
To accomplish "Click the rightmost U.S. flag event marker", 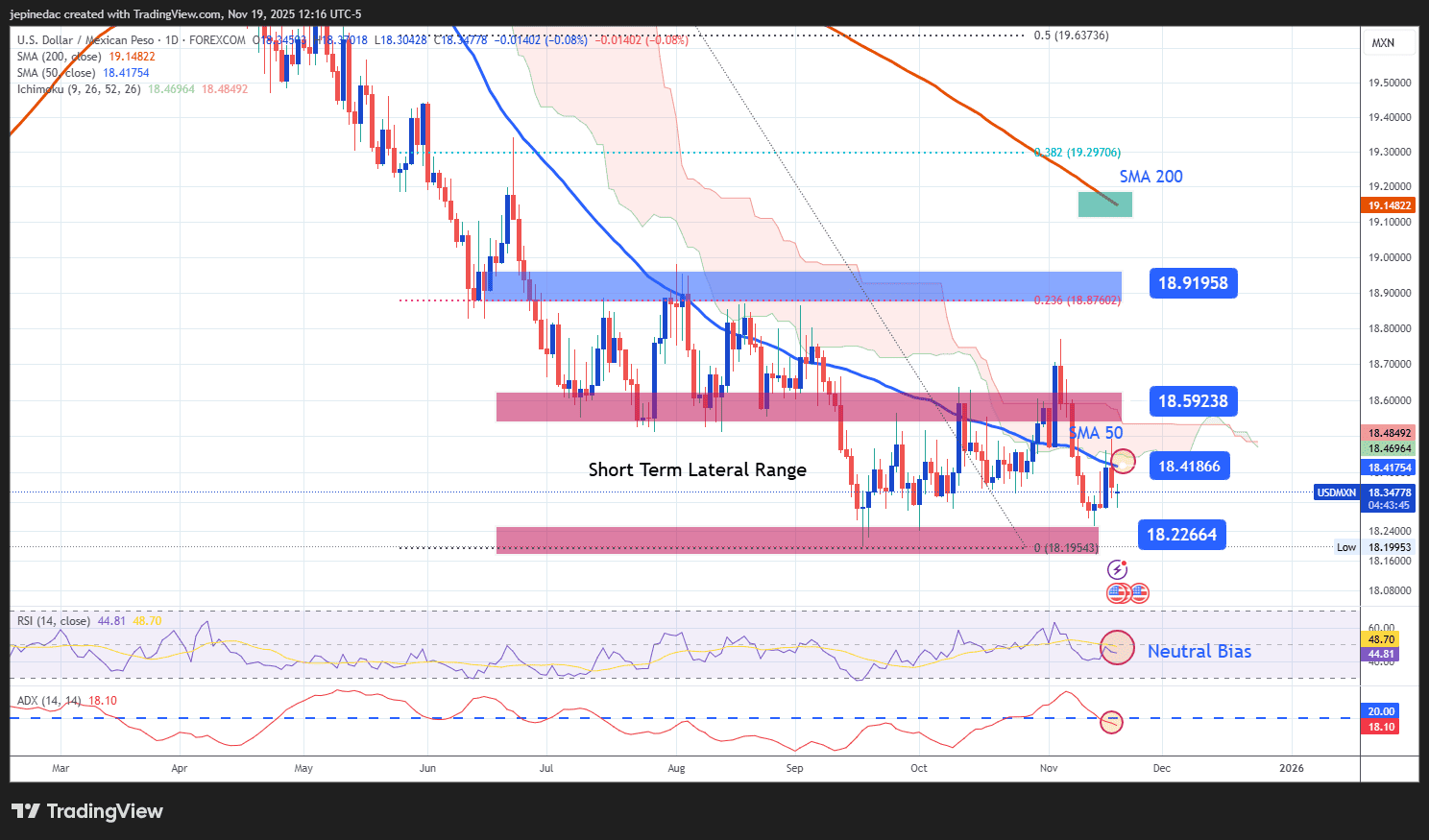I will coord(1138,593).
